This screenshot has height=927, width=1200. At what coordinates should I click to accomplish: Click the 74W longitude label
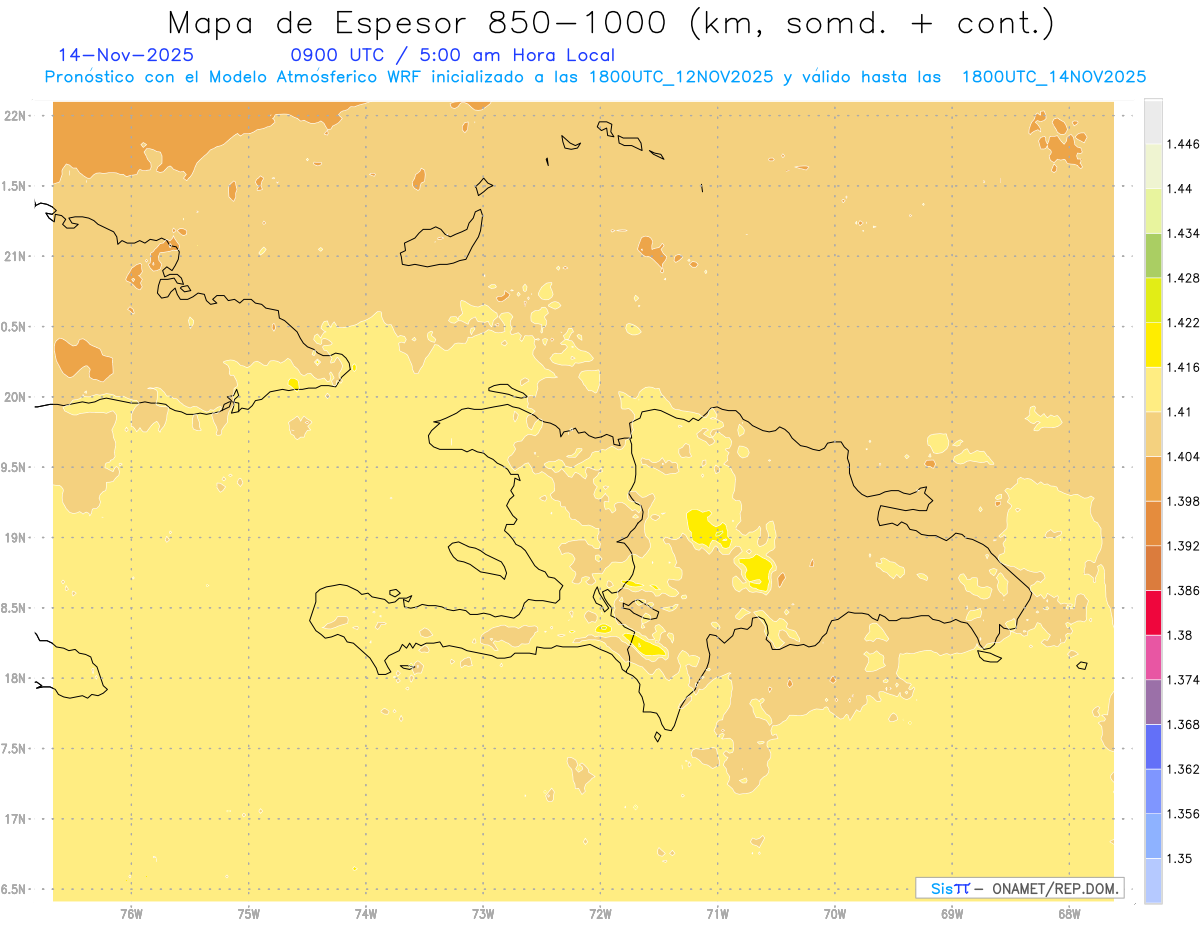[365, 914]
